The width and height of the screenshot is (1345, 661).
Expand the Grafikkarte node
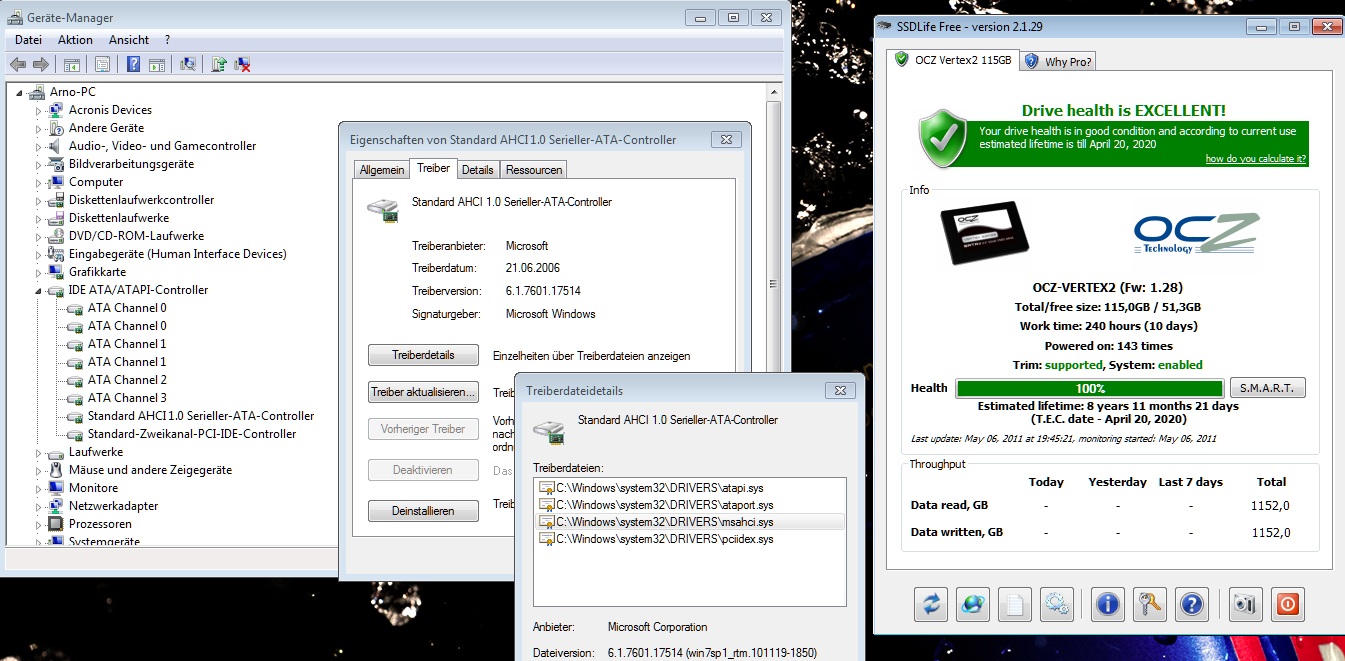(40, 272)
